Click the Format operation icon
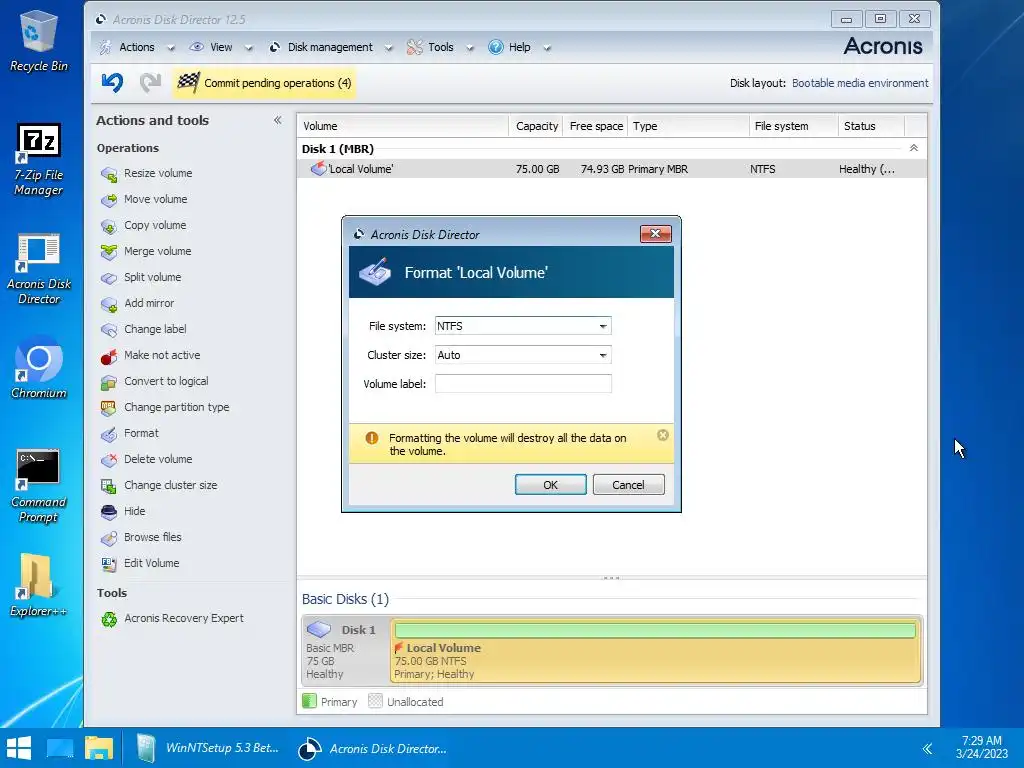 [108, 434]
